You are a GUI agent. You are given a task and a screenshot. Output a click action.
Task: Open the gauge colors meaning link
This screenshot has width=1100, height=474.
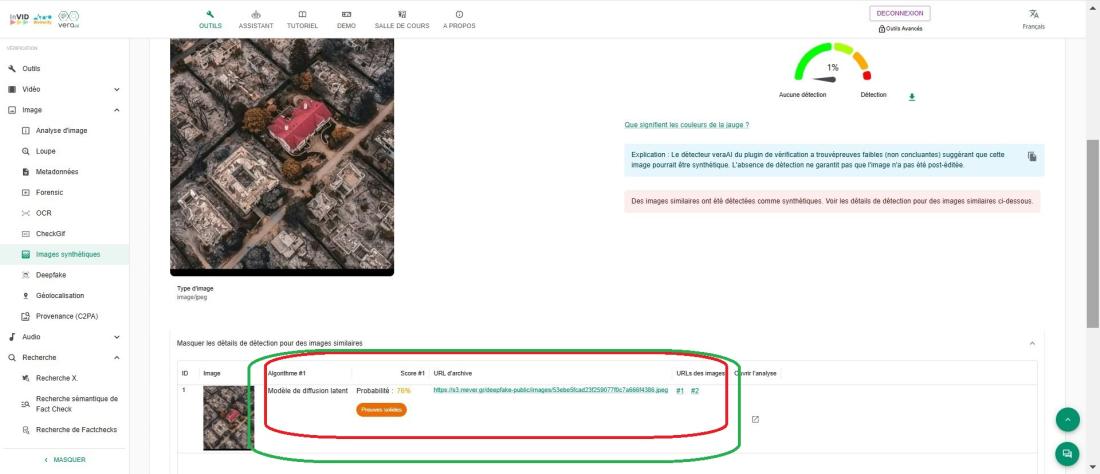click(686, 125)
